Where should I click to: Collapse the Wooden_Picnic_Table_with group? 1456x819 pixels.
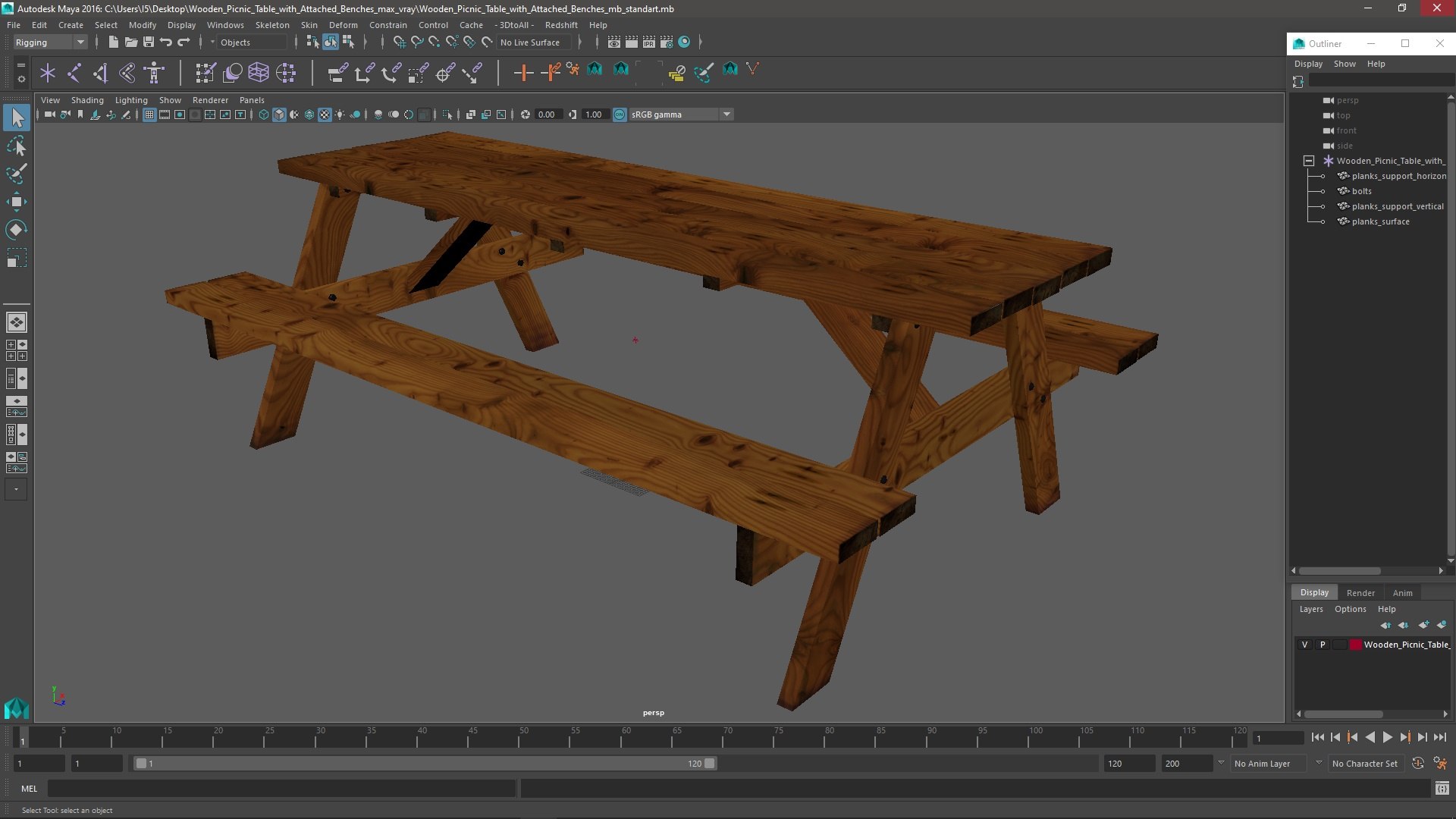pos(1309,161)
